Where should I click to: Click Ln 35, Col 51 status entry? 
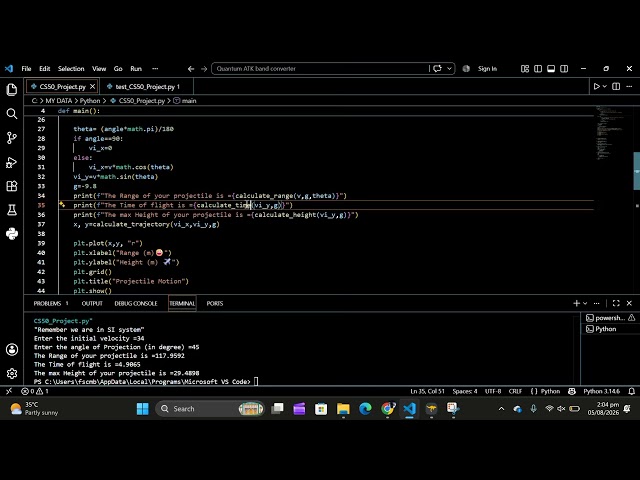tap(427, 391)
